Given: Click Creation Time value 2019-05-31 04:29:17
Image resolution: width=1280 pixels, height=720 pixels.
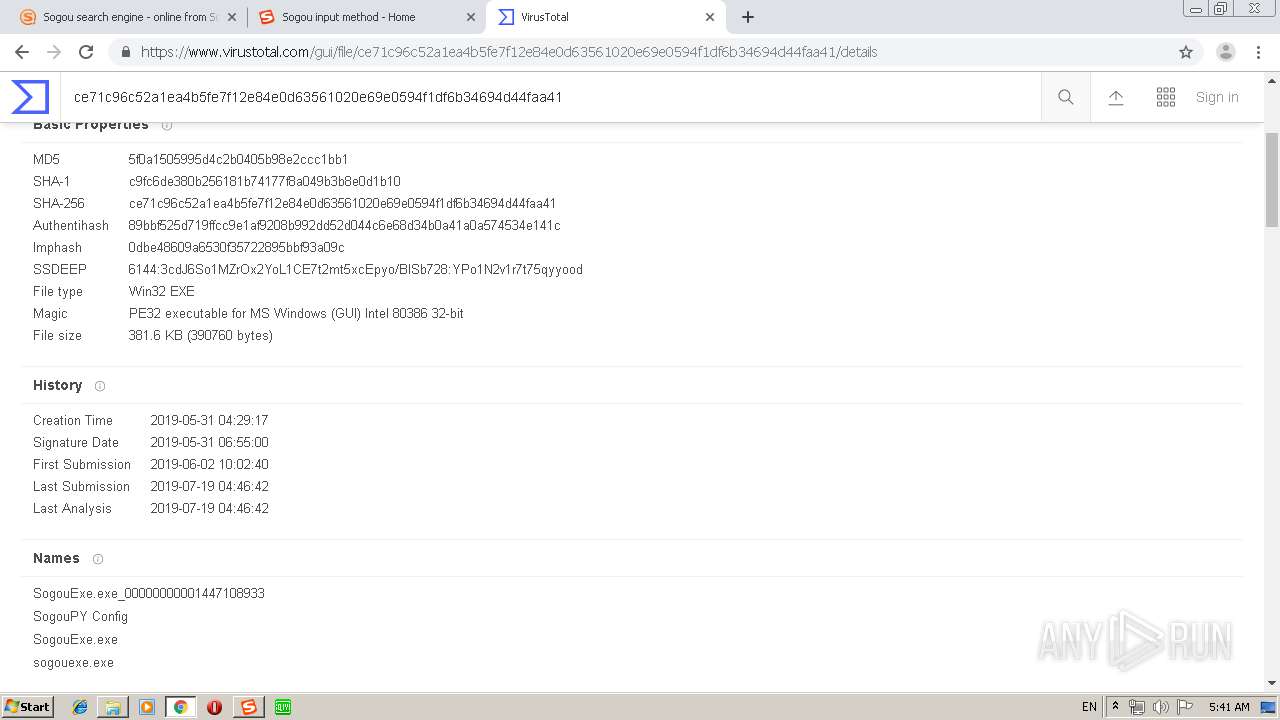Looking at the screenshot, I should [209, 421].
